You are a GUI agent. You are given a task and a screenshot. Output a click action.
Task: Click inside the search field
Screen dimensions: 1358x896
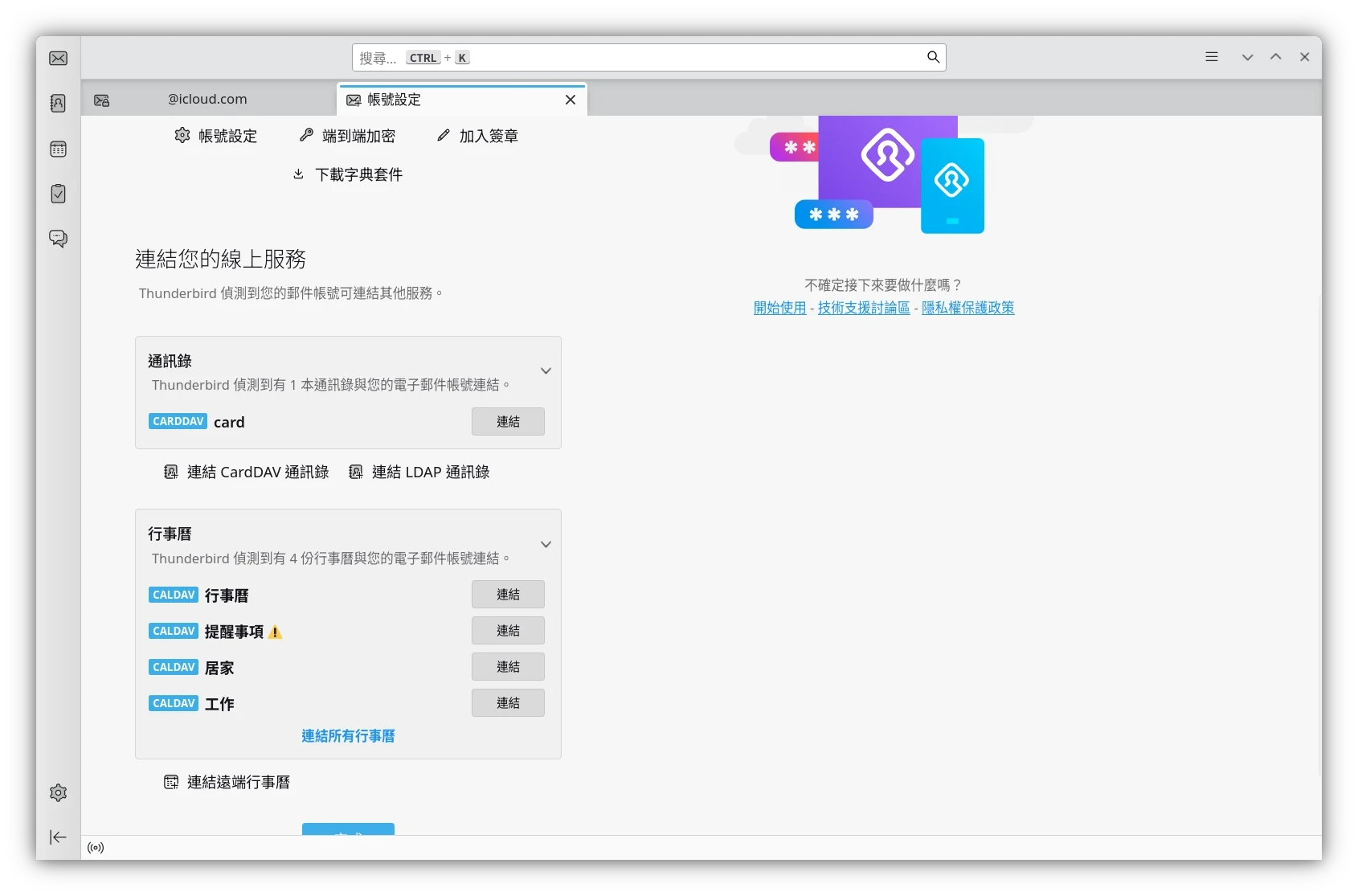click(643, 57)
